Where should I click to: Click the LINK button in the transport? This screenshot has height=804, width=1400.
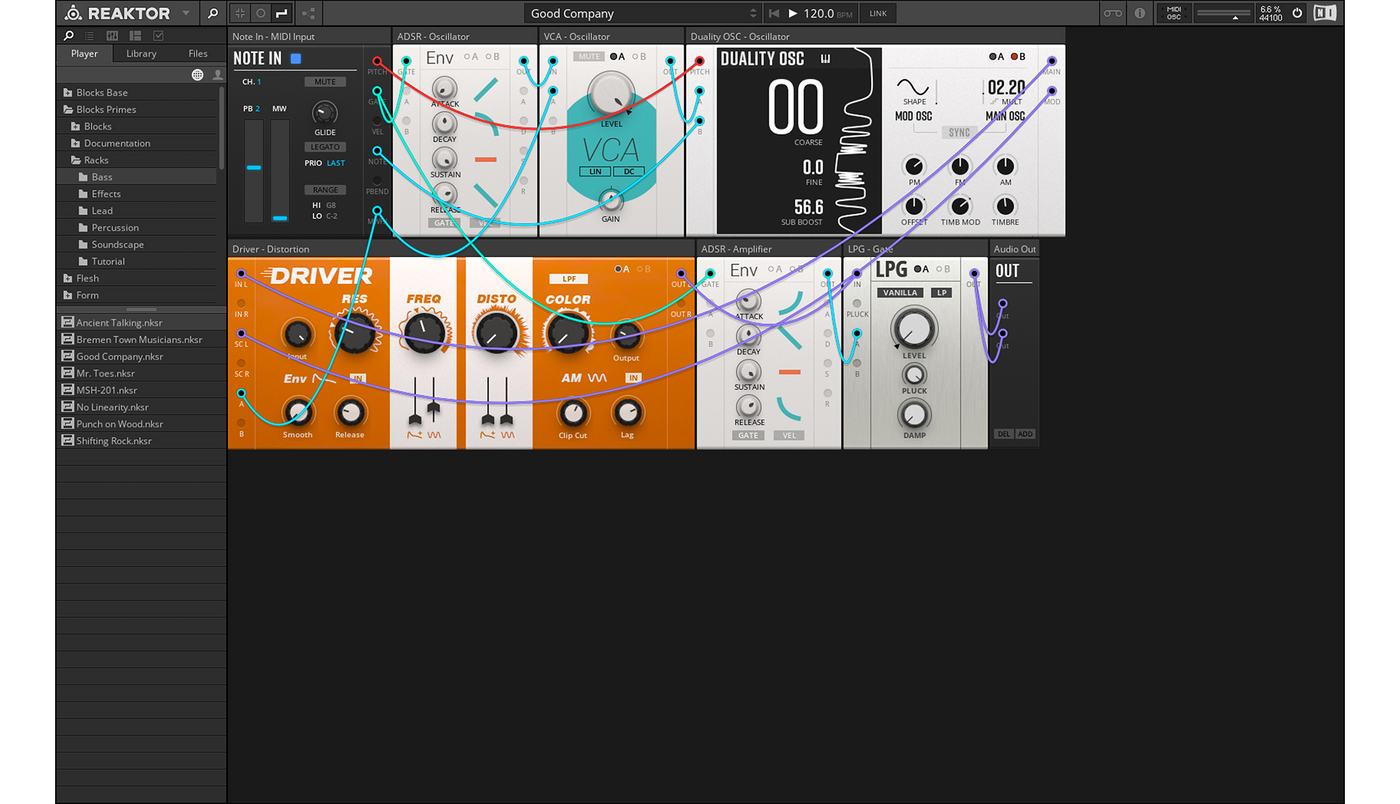coord(878,13)
